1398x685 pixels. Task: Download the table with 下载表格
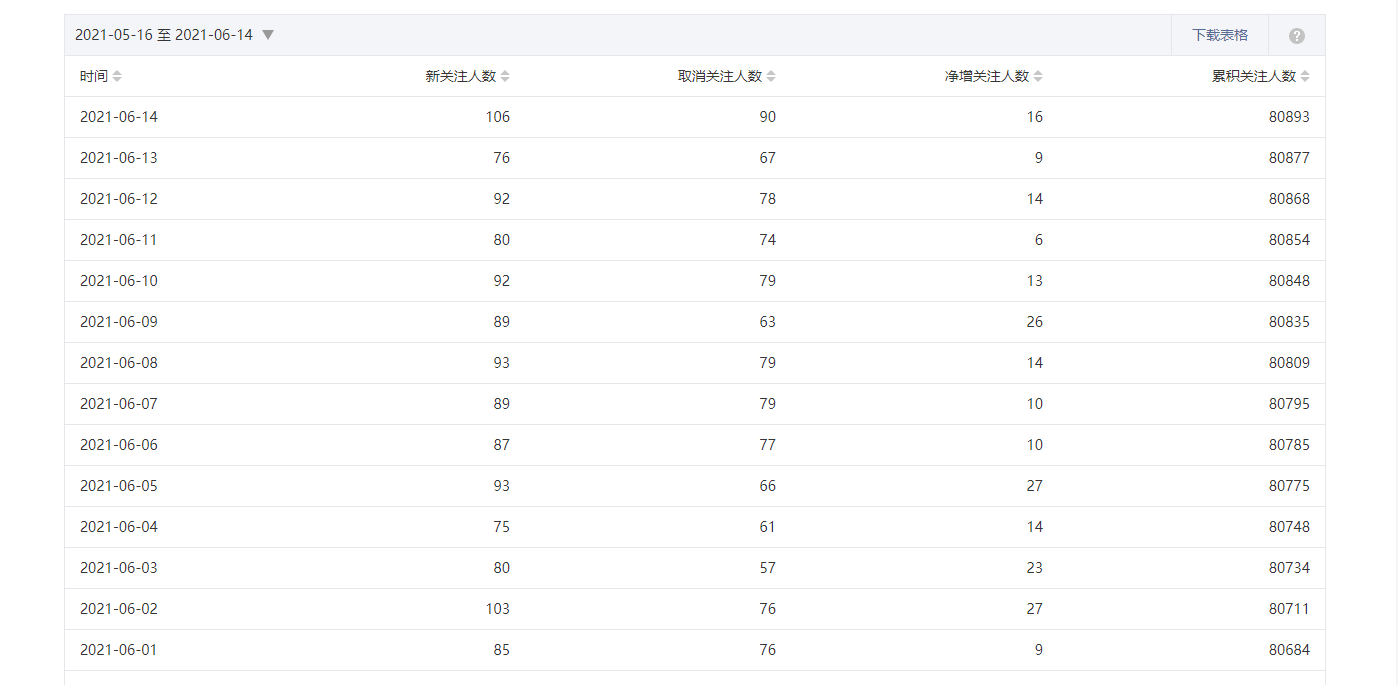click(1220, 35)
